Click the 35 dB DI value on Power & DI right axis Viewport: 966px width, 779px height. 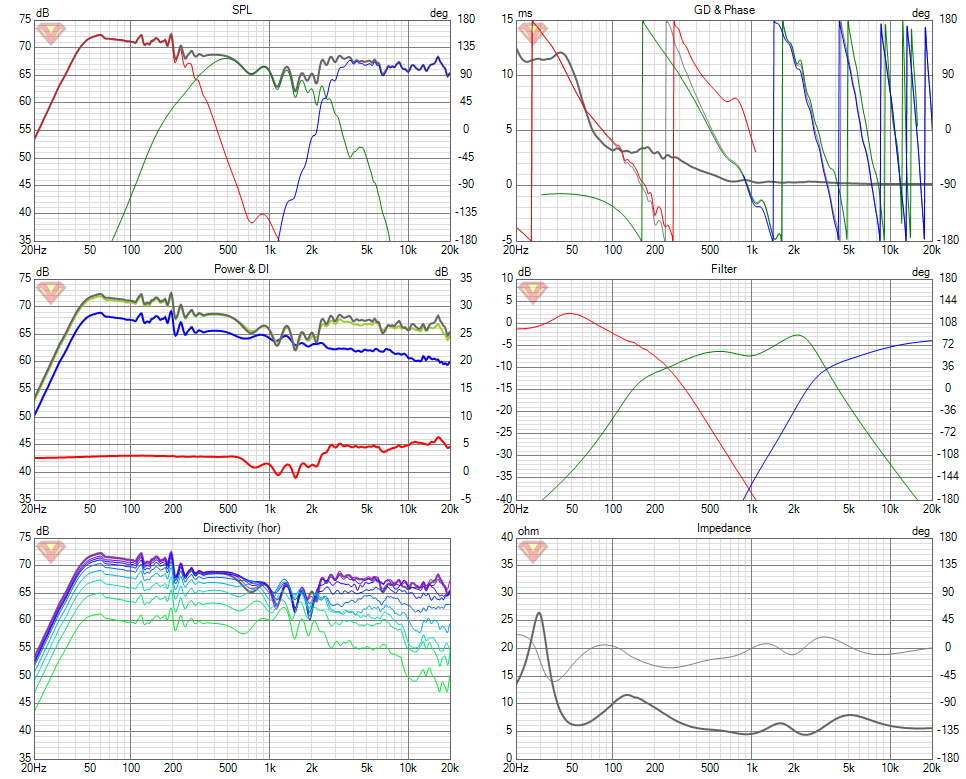coord(466,278)
